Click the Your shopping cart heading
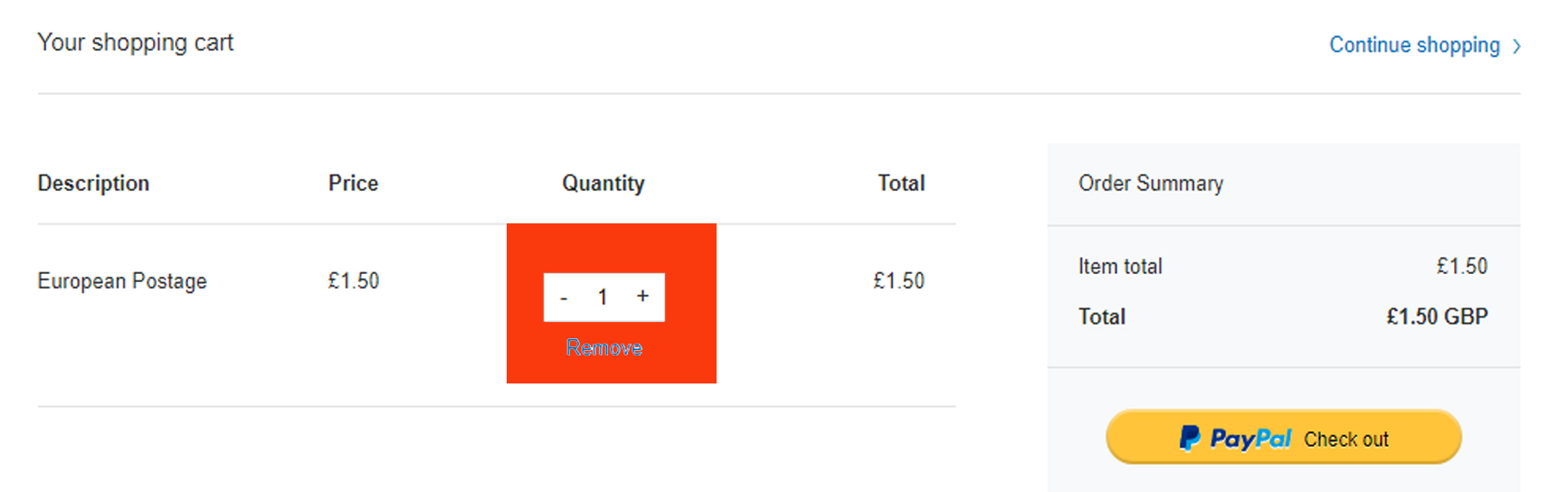Viewport: 1568px width, 492px height. pyautogui.click(x=136, y=43)
